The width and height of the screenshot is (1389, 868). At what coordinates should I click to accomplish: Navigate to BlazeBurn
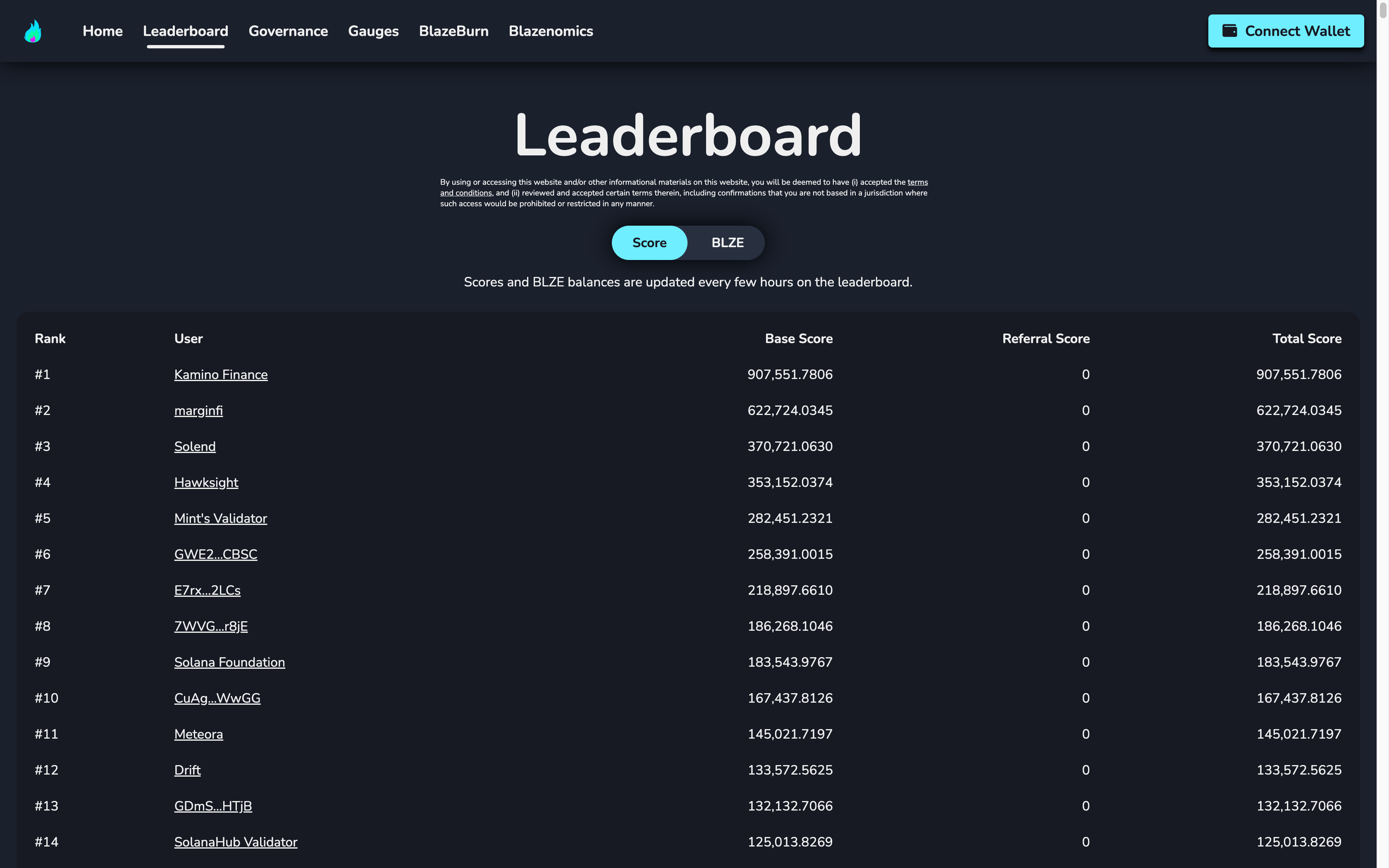tap(453, 31)
